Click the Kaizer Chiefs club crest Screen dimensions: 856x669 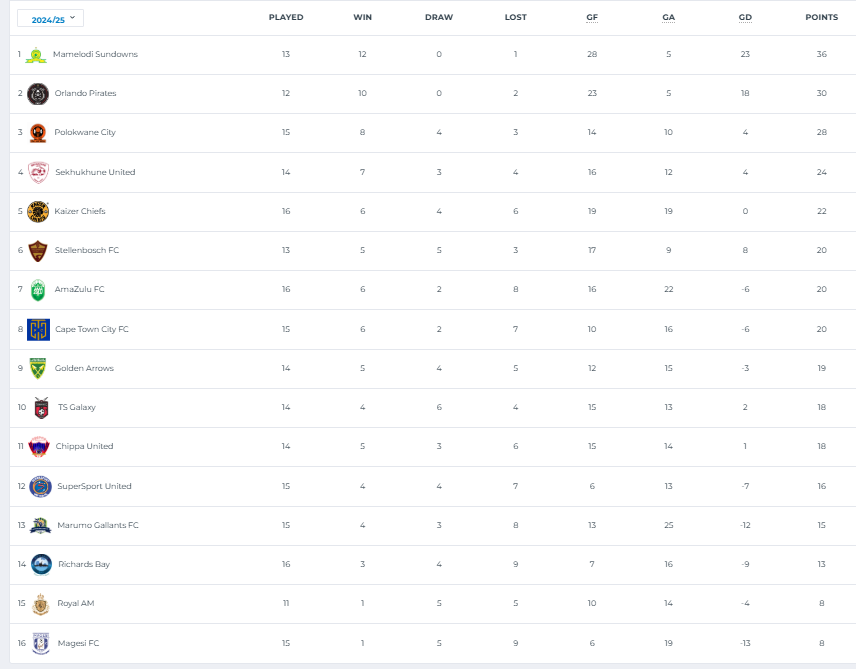[38, 211]
